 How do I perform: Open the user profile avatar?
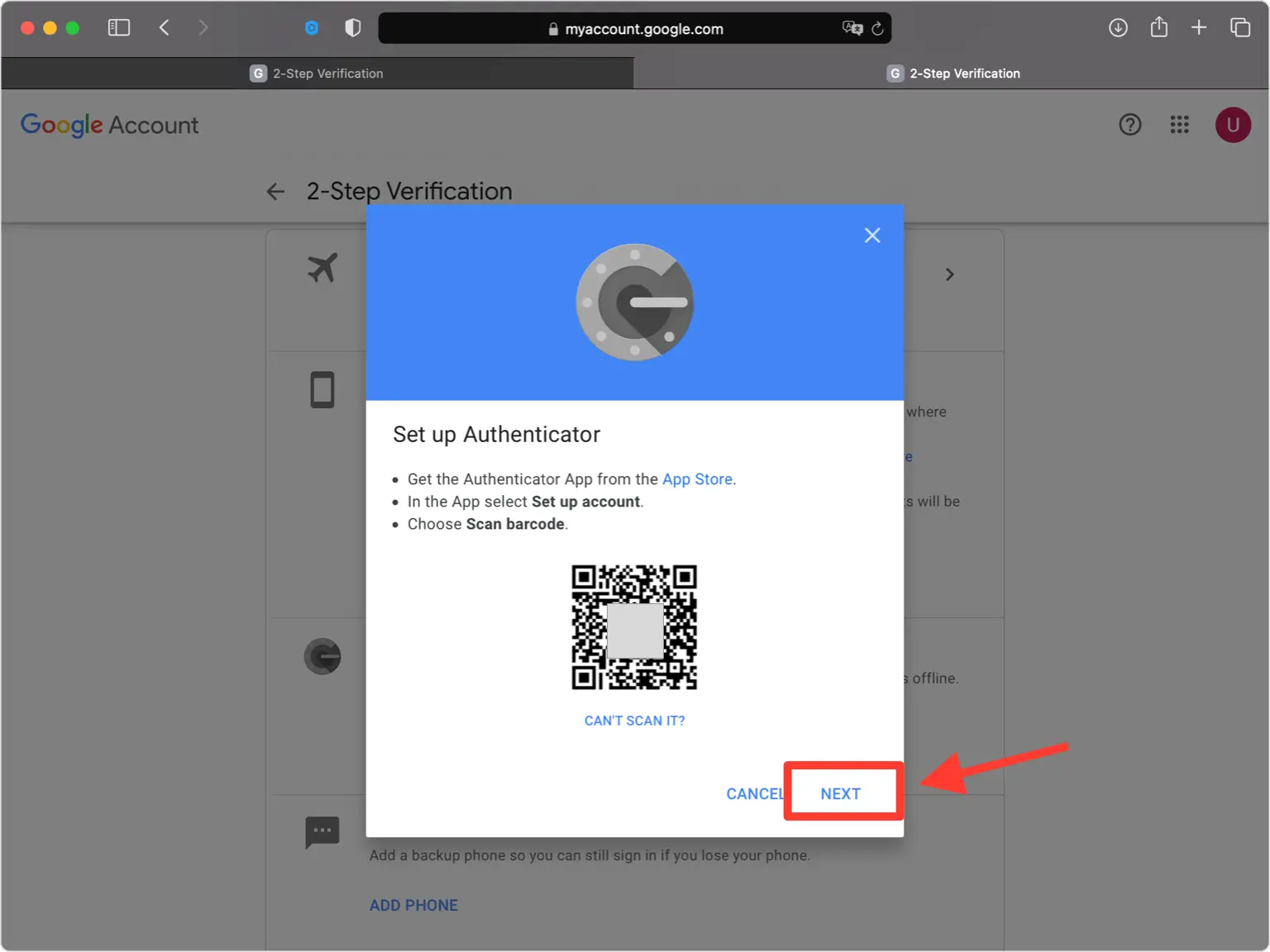1233,125
